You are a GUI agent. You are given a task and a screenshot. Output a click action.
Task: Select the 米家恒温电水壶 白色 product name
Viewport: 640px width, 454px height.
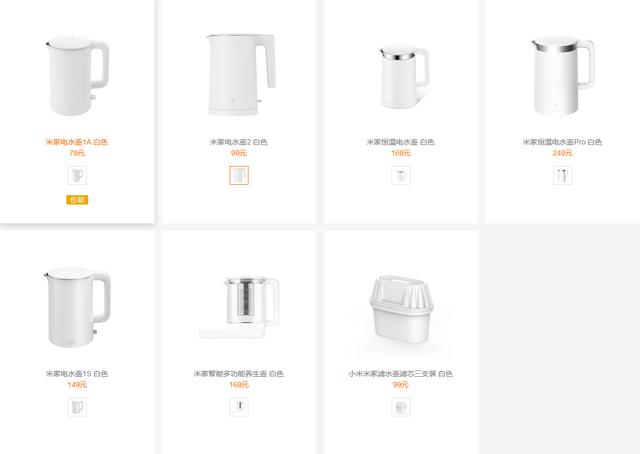400,142
